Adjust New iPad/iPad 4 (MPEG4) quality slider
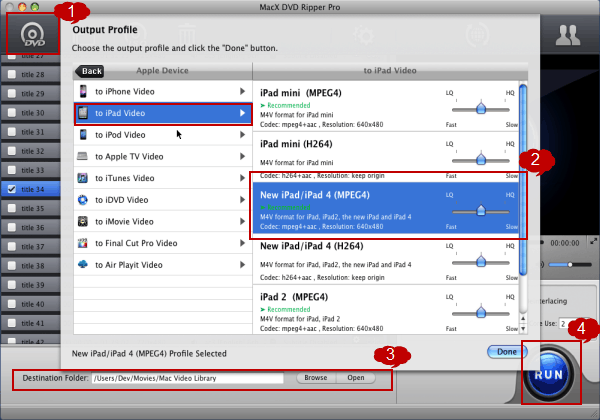This screenshot has width=600, height=420. [481, 211]
